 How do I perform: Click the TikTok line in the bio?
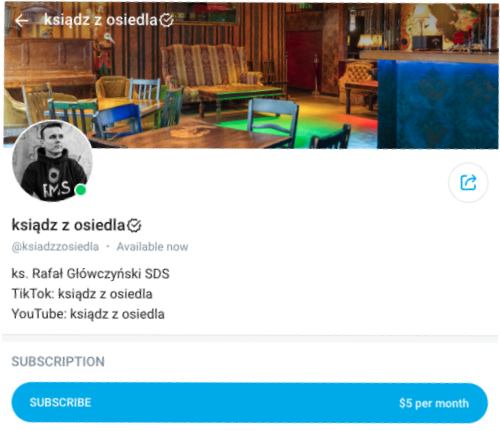[x=82, y=294]
